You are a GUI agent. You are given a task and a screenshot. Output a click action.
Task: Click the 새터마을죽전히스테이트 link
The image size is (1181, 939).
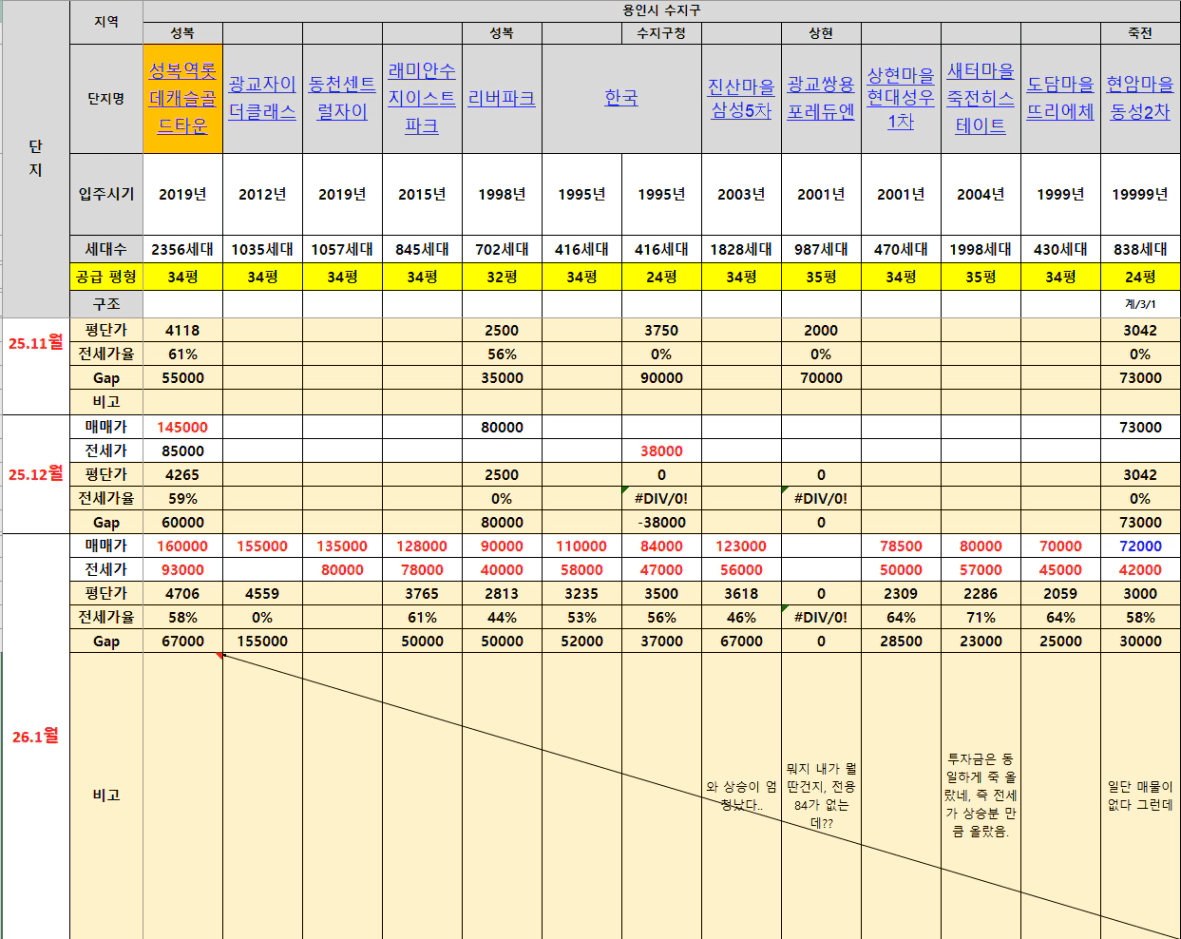pyautogui.click(x=980, y=98)
